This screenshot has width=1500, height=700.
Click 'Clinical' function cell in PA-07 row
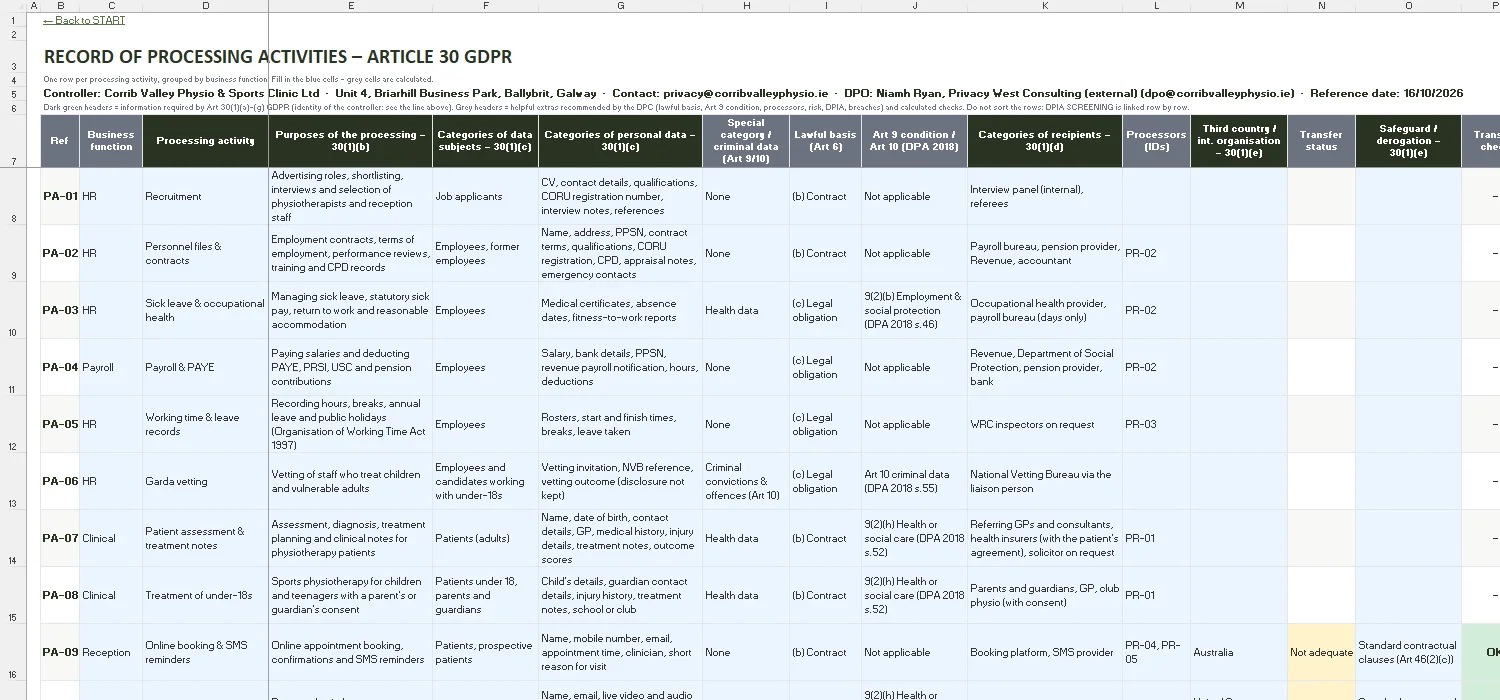pos(111,538)
